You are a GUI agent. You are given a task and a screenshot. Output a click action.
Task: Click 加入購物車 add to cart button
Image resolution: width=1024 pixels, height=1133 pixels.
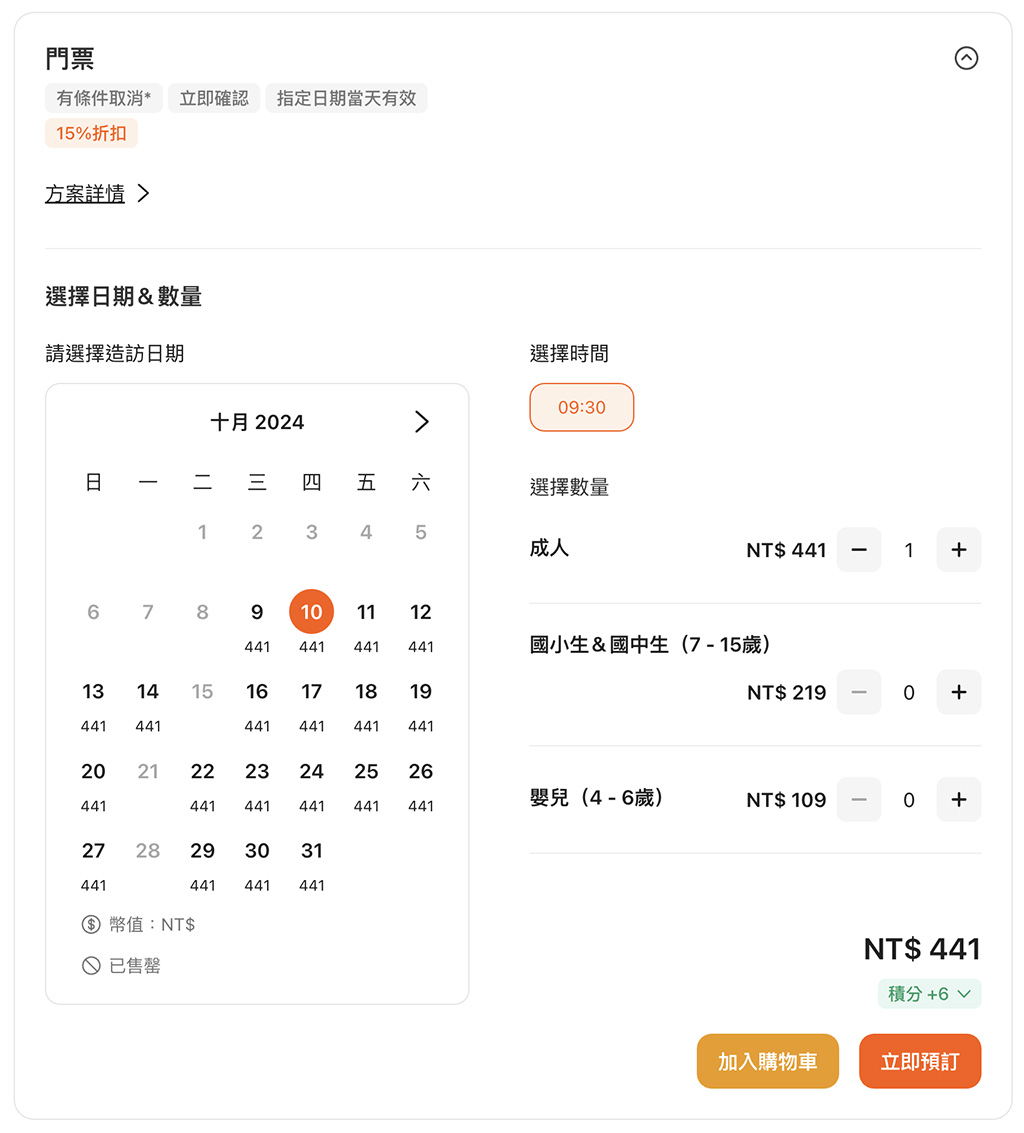pos(767,1061)
